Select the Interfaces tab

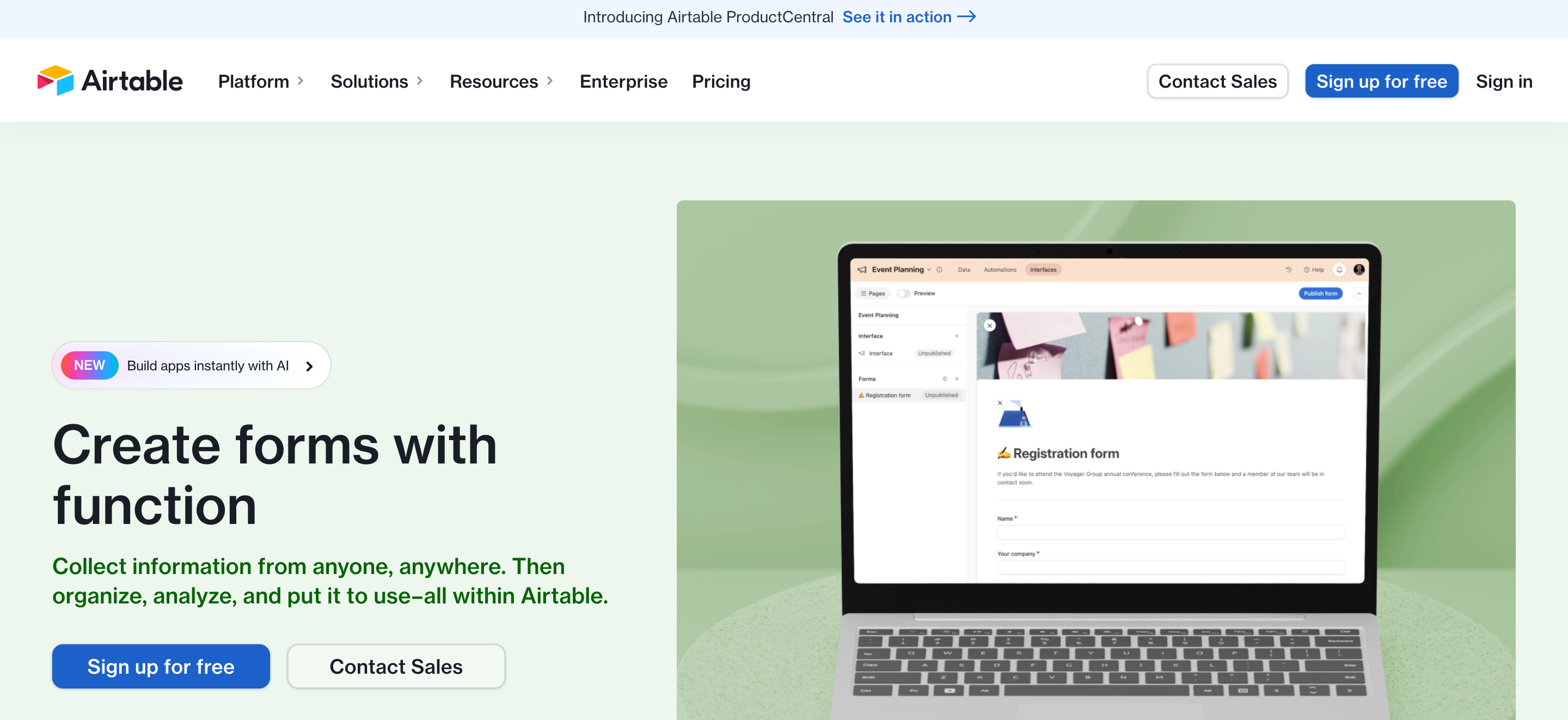pyautogui.click(x=1043, y=270)
